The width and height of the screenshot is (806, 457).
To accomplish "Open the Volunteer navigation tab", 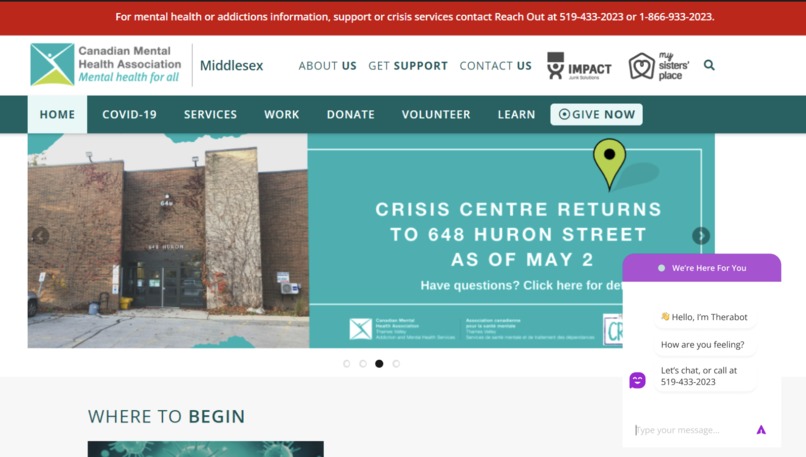I will (x=436, y=114).
